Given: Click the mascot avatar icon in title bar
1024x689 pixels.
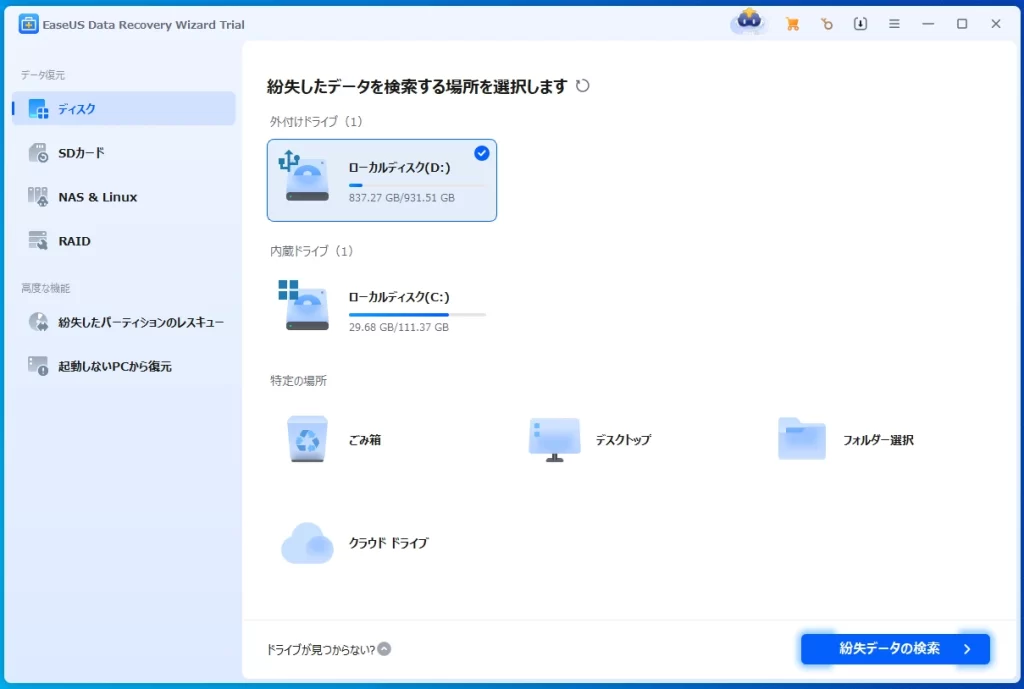Looking at the screenshot, I should 748,22.
